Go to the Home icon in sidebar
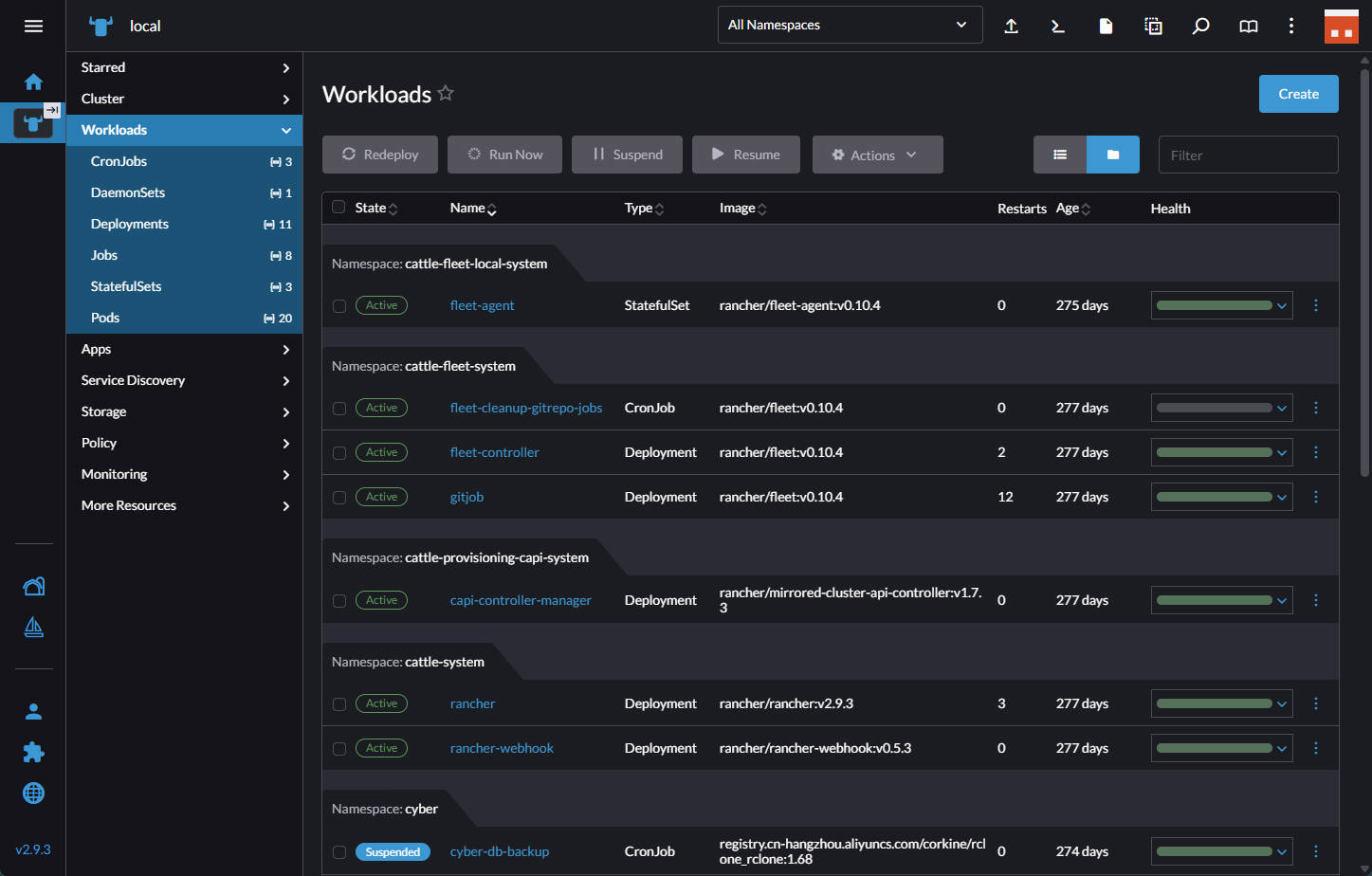1372x876 pixels. 33,82
